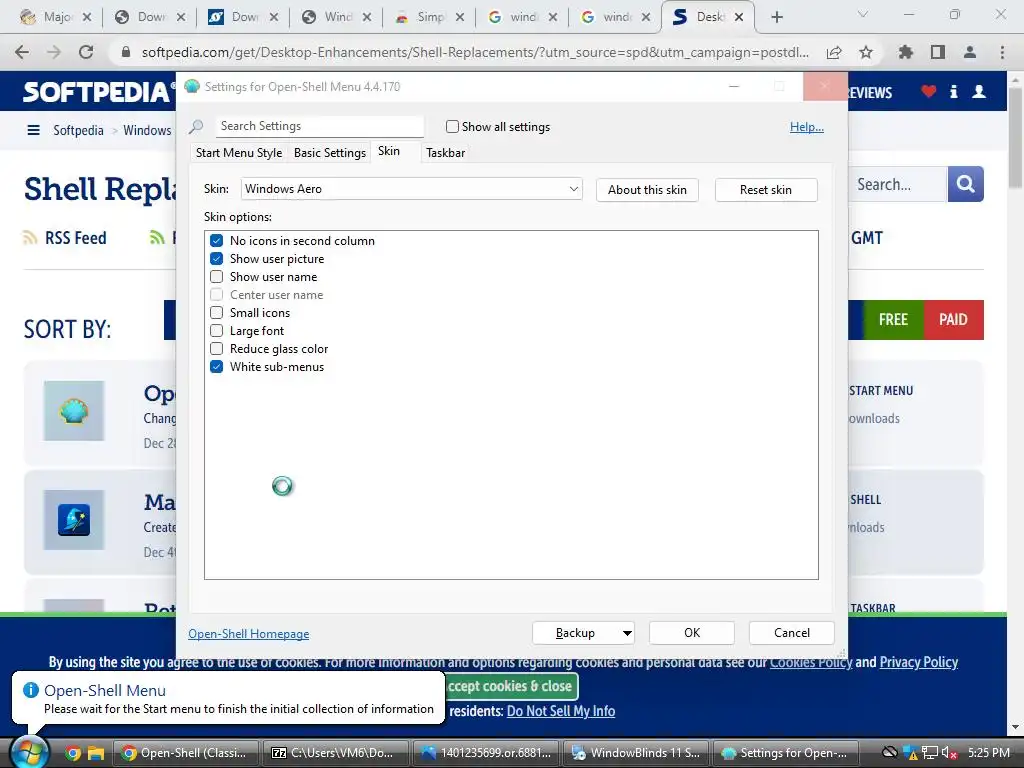Enable Large font skin option
Image resolution: width=1024 pixels, height=768 pixels.
217,331
